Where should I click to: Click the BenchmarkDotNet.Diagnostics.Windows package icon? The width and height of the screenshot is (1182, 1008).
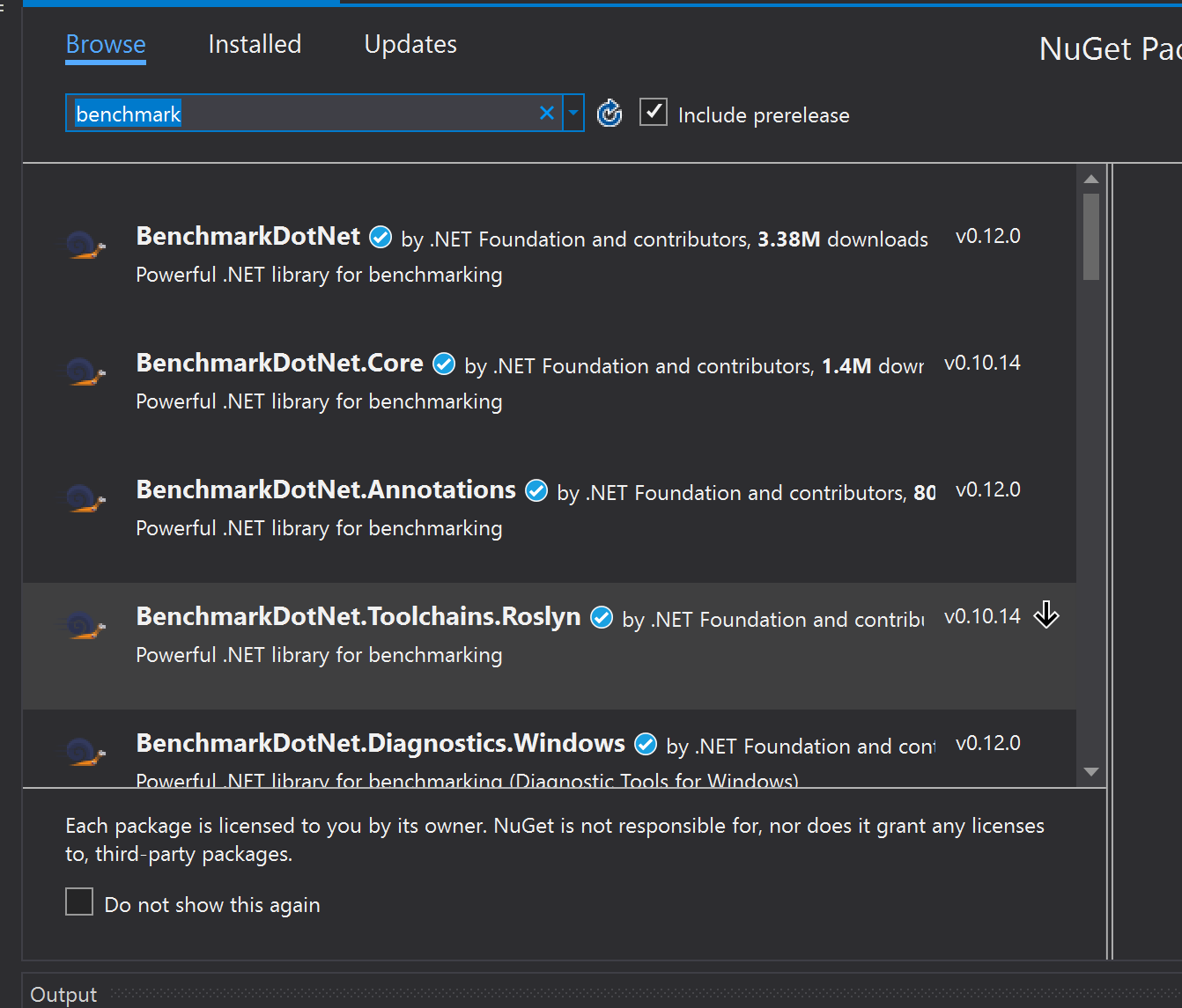coord(85,752)
